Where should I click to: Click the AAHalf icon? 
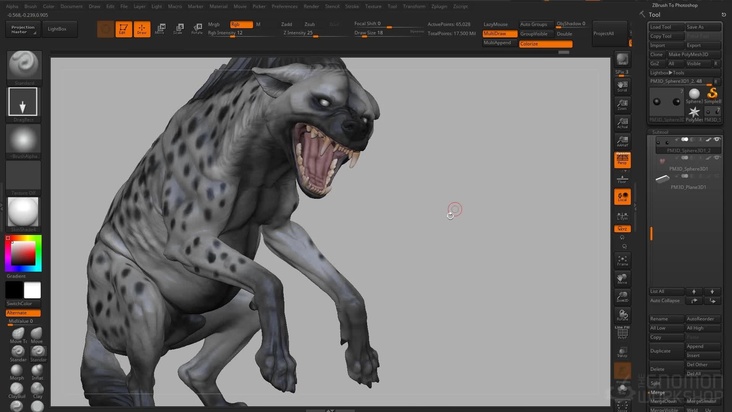(622, 141)
